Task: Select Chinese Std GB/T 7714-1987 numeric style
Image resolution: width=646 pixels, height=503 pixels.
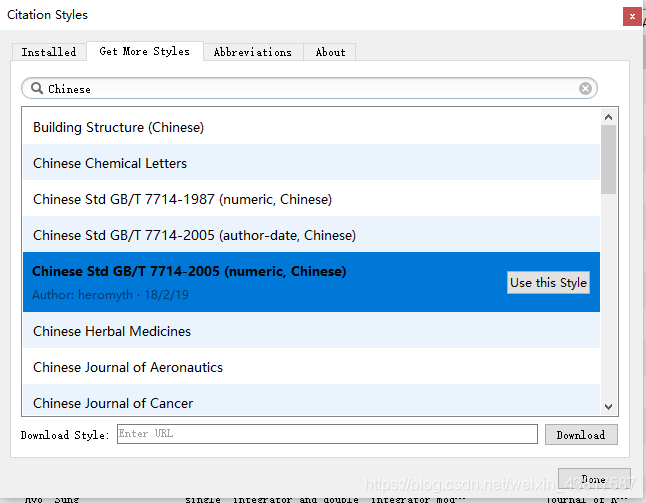Action: 311,199
